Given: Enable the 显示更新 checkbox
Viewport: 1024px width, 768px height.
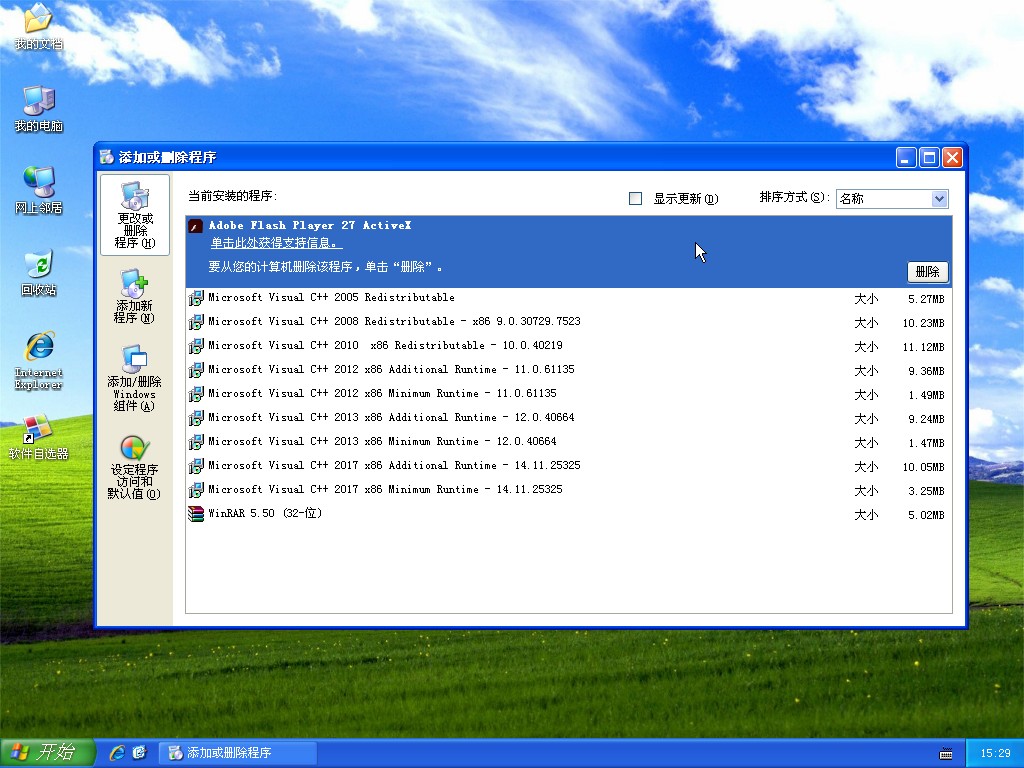Looking at the screenshot, I should pos(635,199).
